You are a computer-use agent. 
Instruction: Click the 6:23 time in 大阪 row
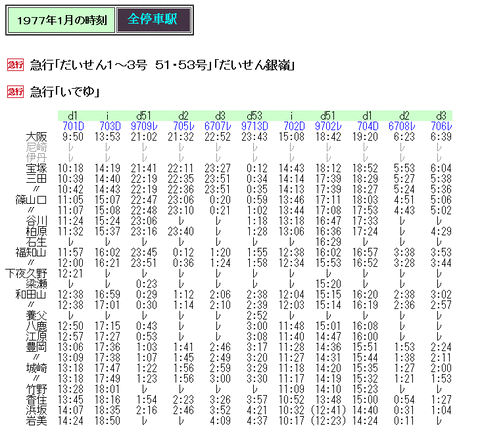[x=404, y=137]
